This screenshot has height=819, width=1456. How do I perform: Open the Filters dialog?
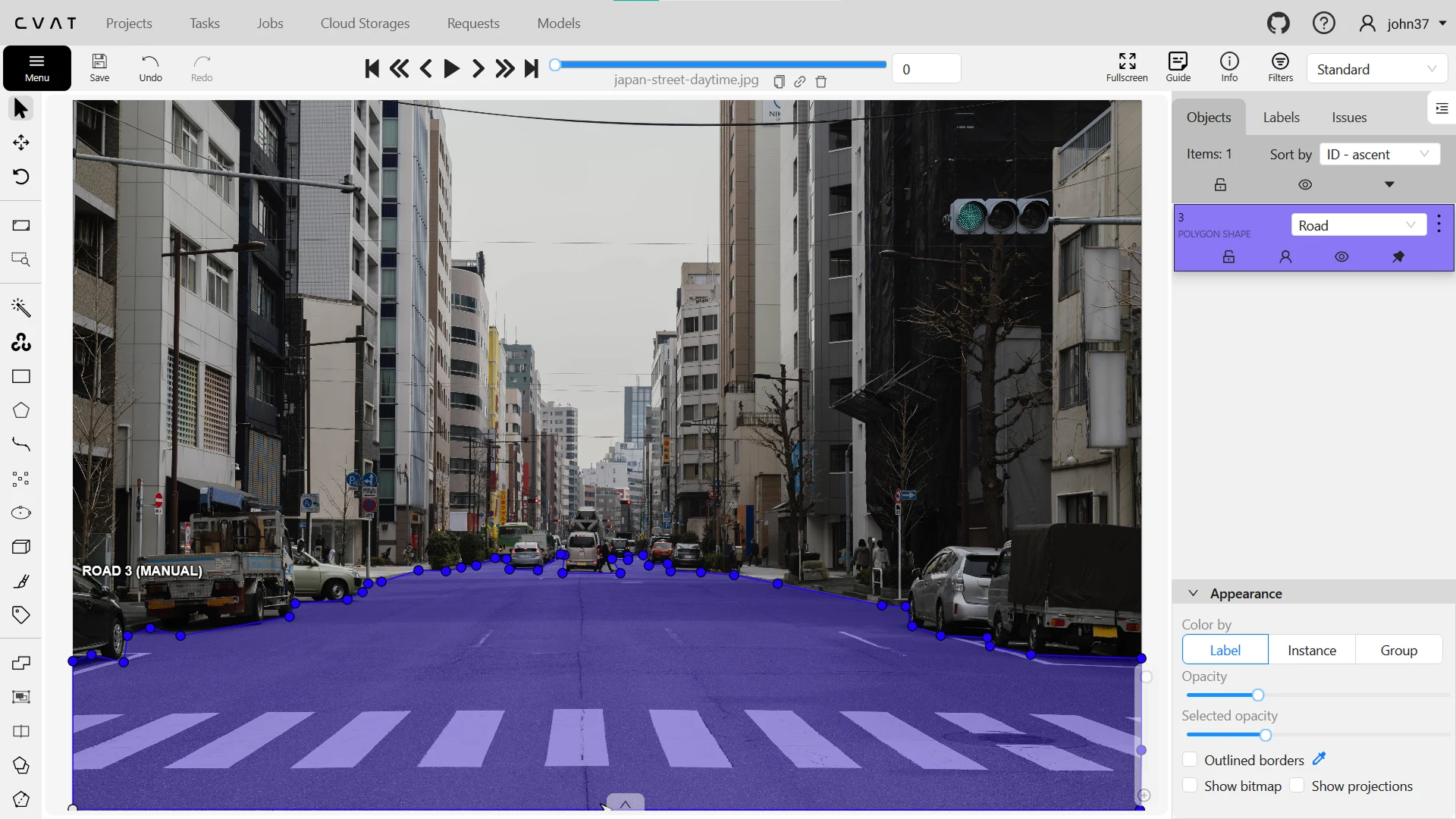pos(1280,67)
